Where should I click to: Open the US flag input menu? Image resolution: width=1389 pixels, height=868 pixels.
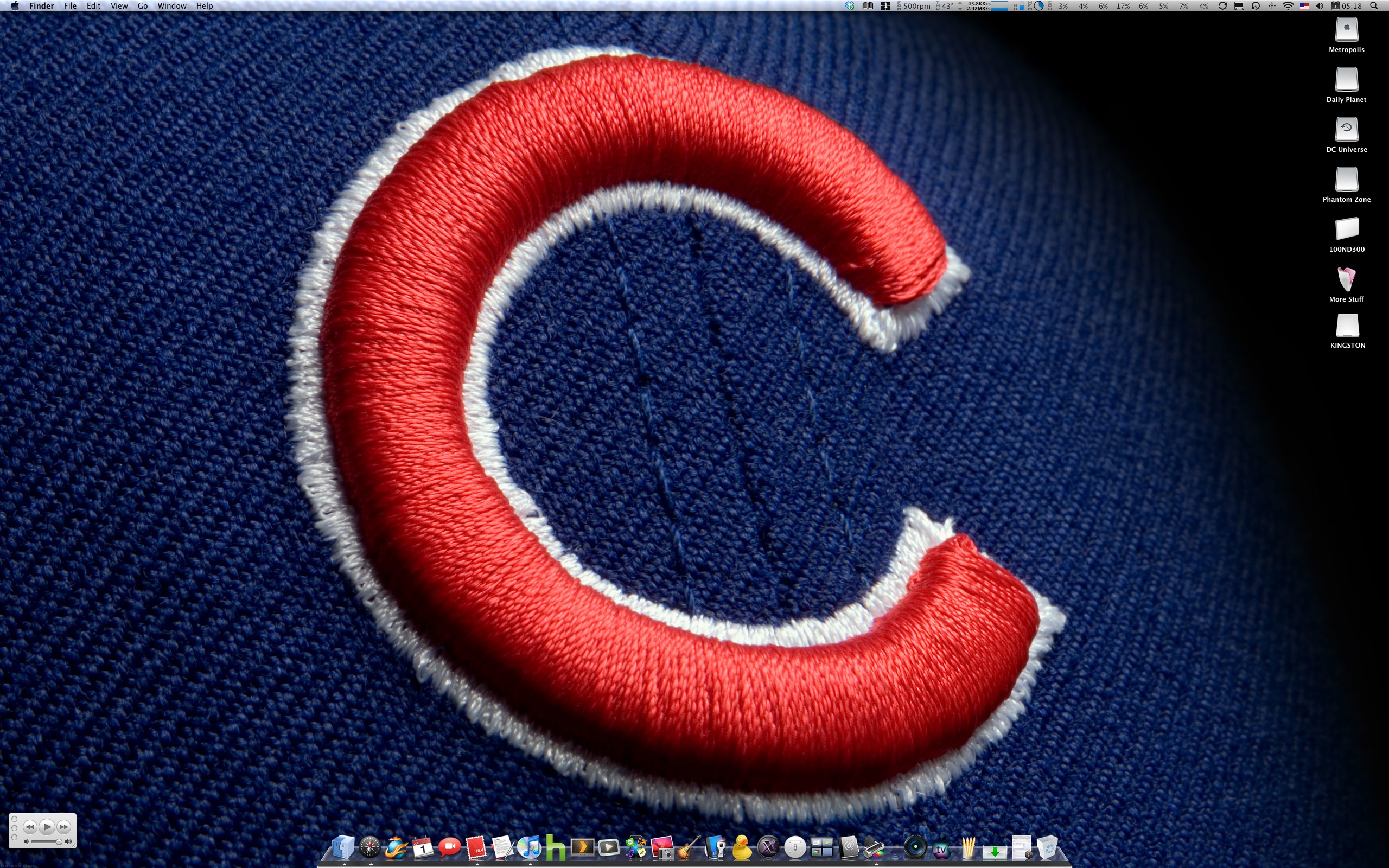(x=1304, y=6)
